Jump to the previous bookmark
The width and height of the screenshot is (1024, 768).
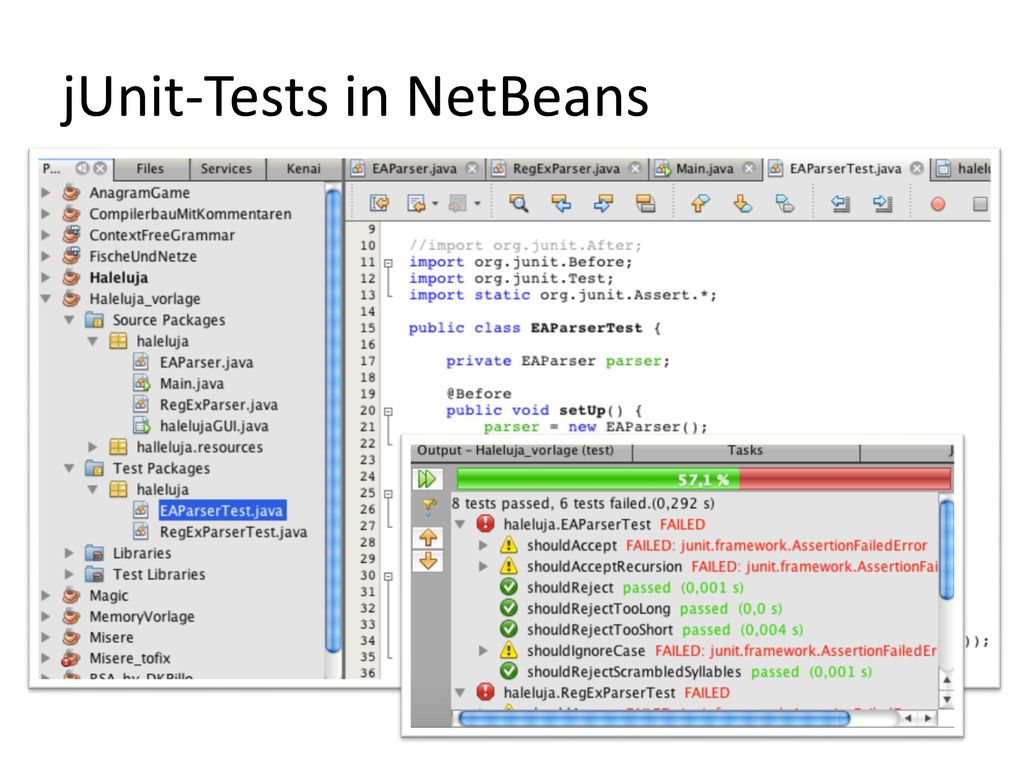(x=700, y=203)
